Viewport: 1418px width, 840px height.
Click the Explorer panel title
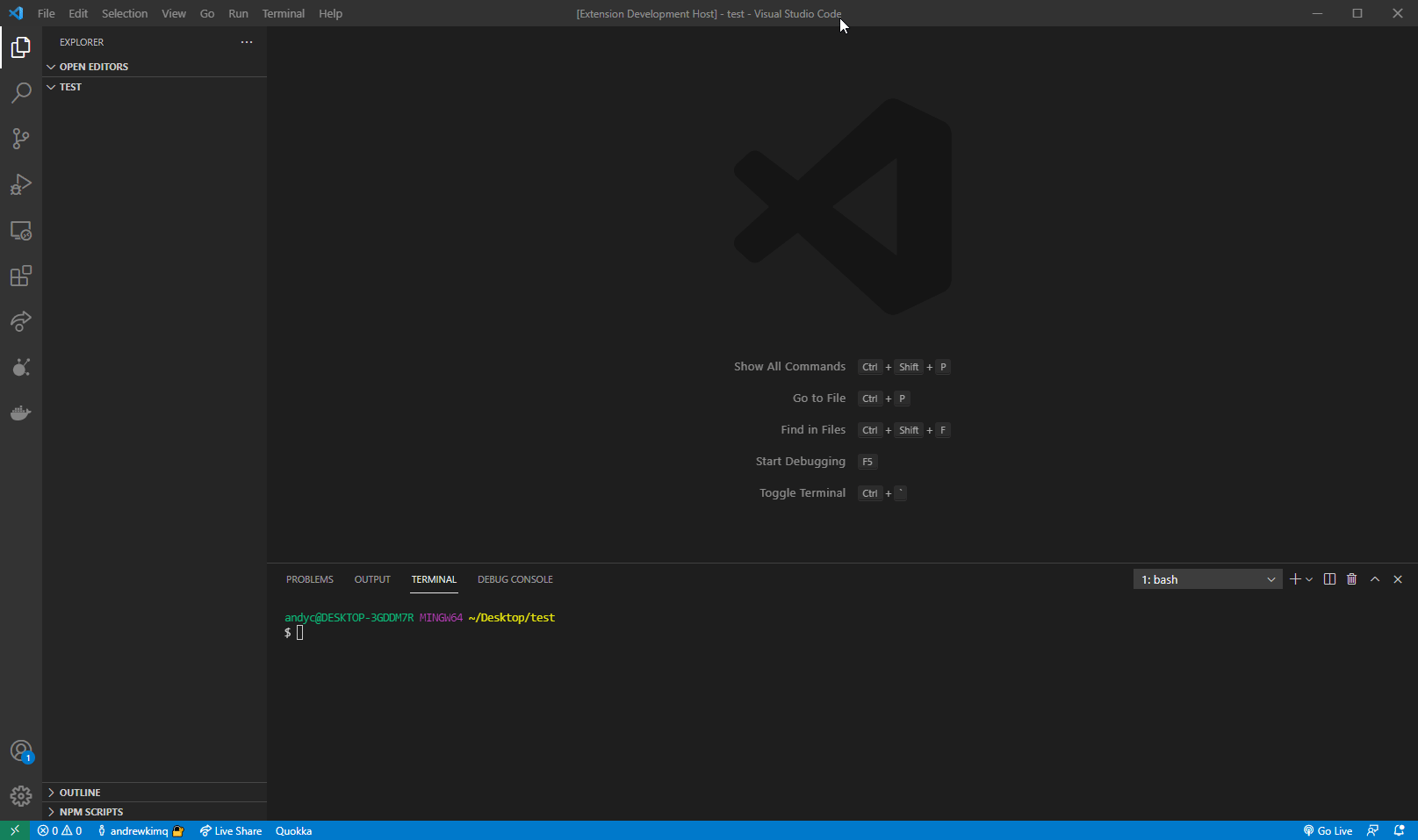(x=82, y=42)
